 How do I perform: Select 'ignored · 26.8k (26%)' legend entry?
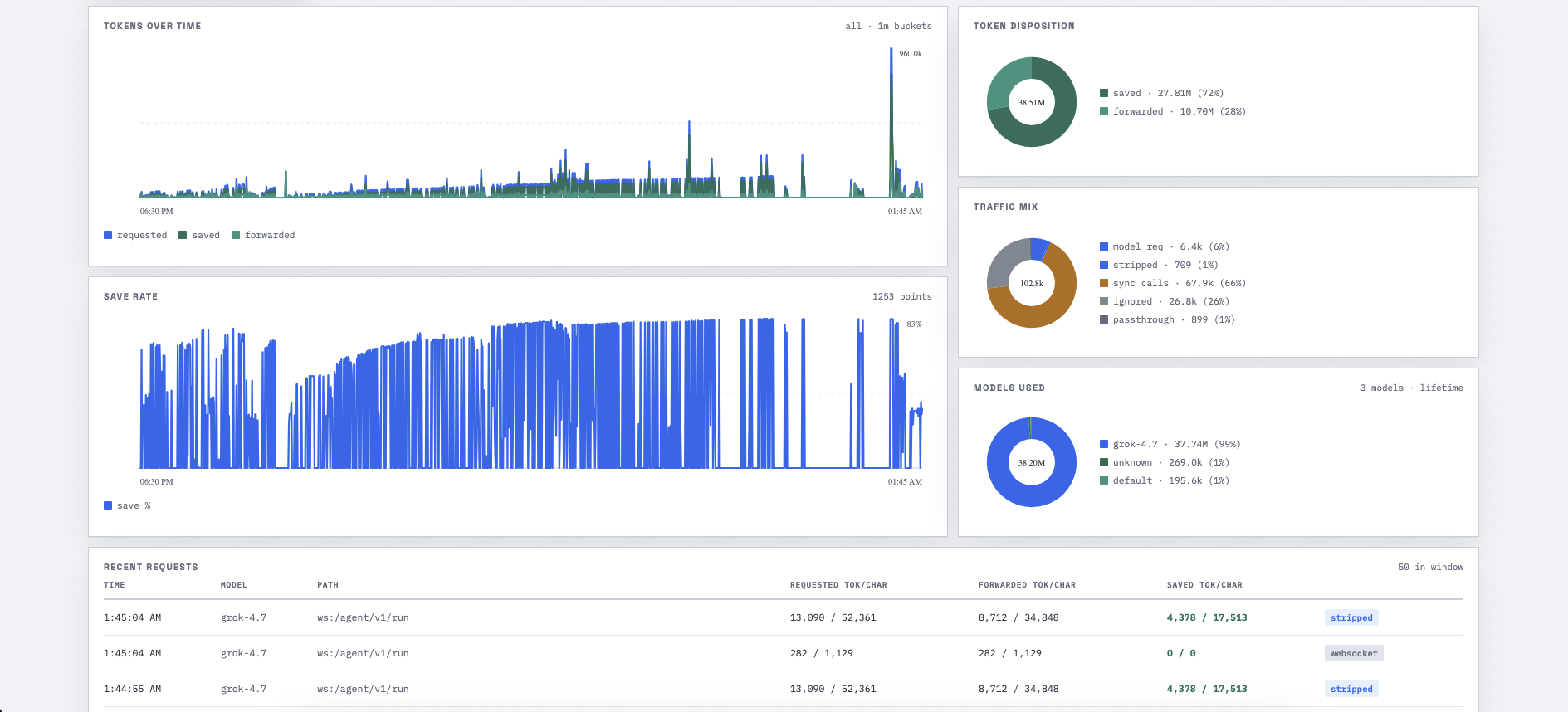(x=1165, y=301)
